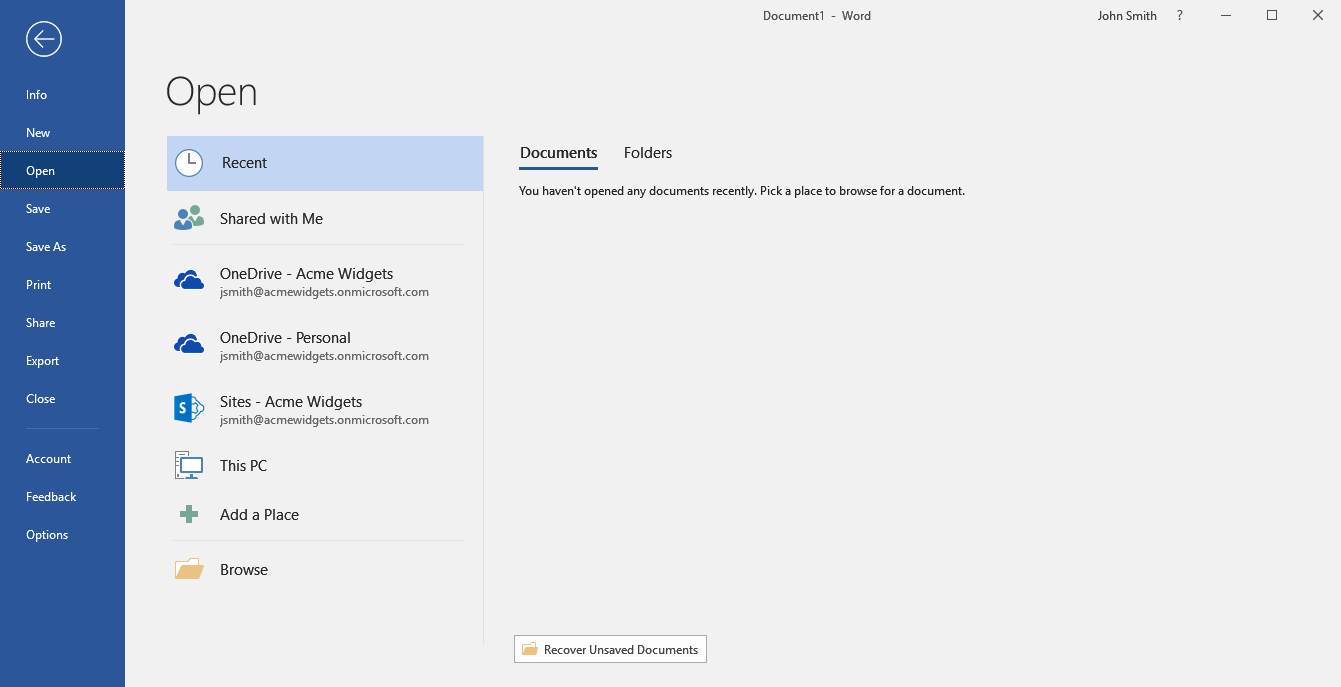Go to the New document page
Screen dimensions: 1341x687
click(x=62, y=133)
